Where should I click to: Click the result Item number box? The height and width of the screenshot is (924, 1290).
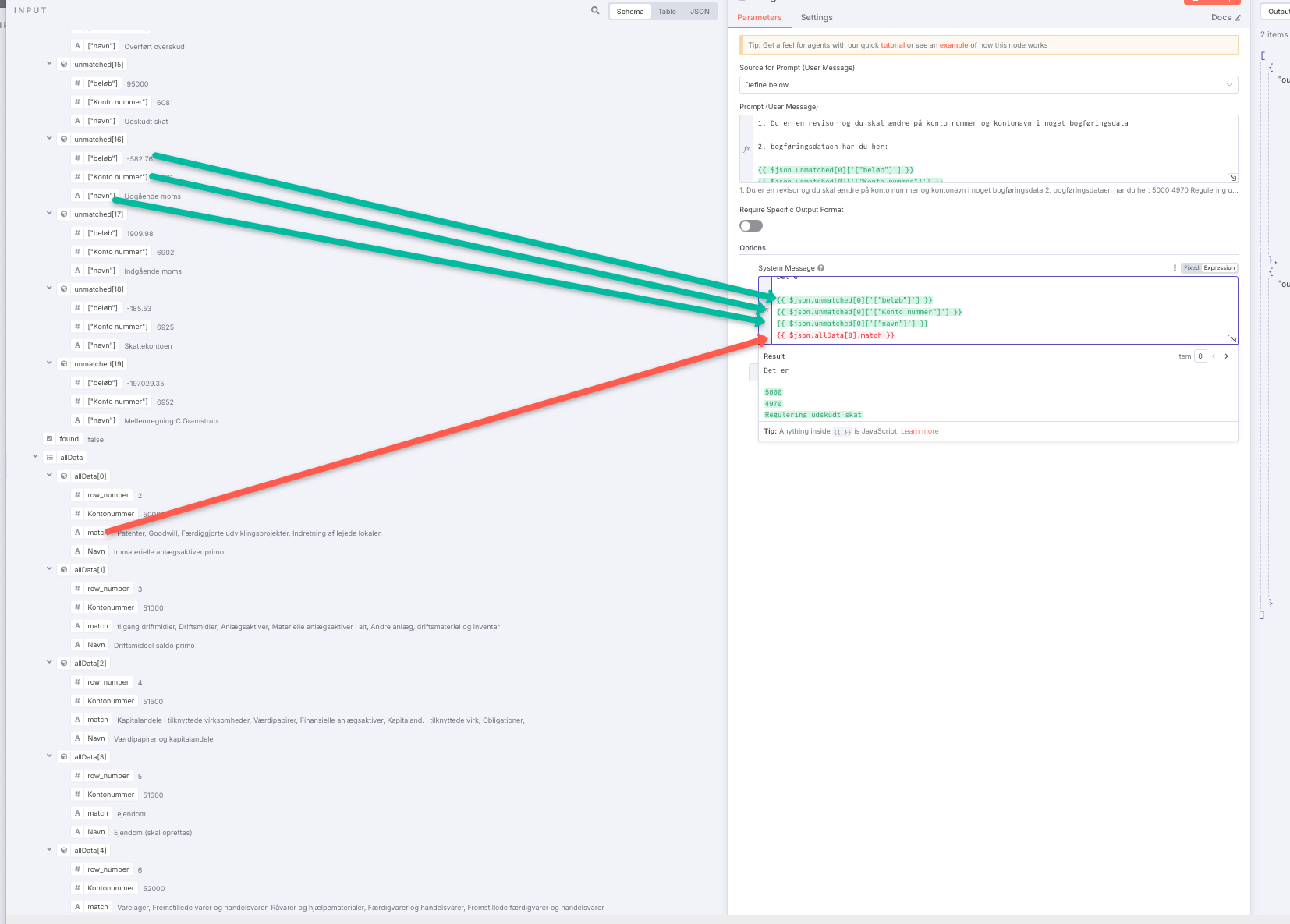pyautogui.click(x=1200, y=356)
